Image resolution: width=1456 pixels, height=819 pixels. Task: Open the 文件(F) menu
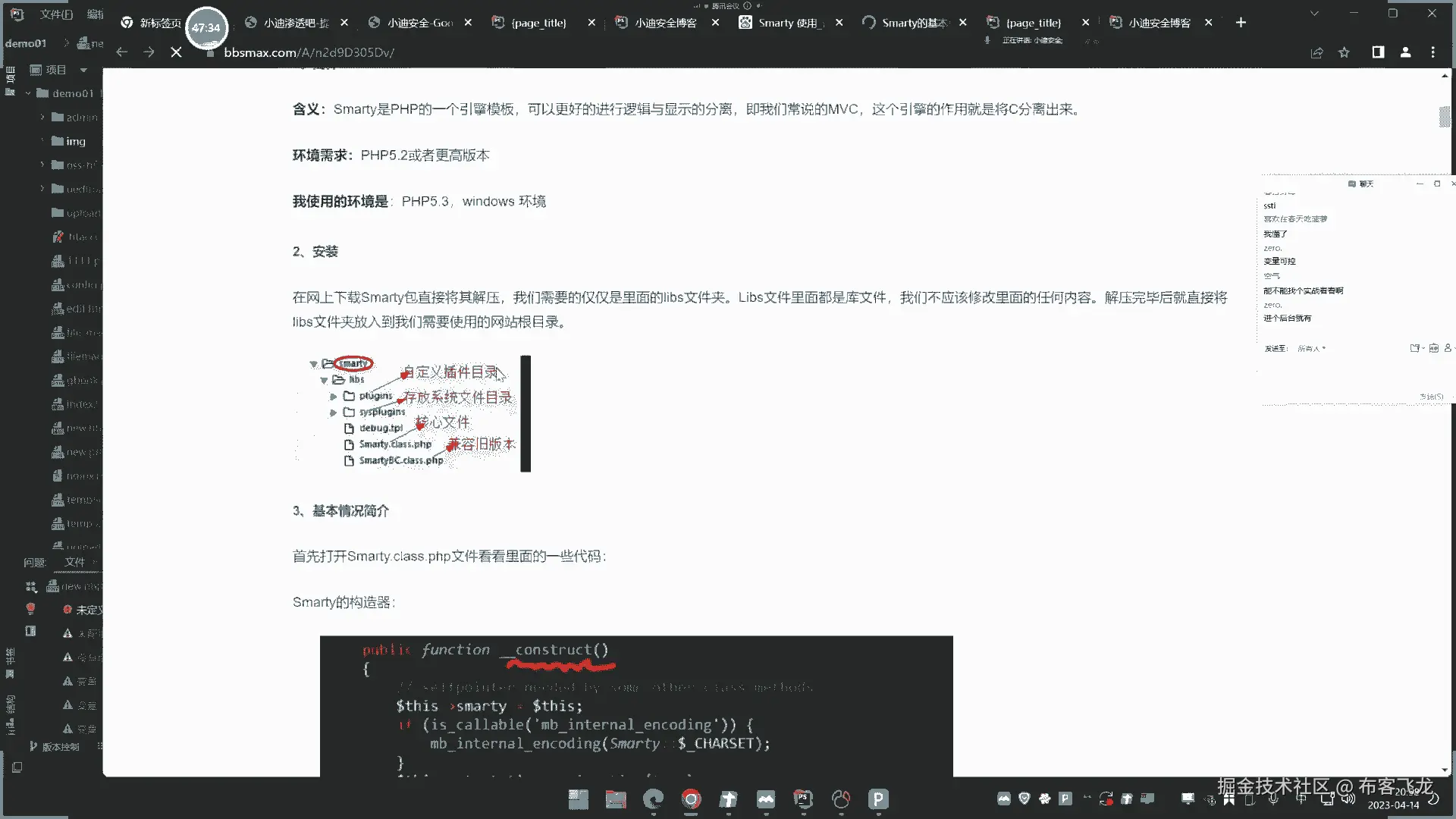click(56, 14)
